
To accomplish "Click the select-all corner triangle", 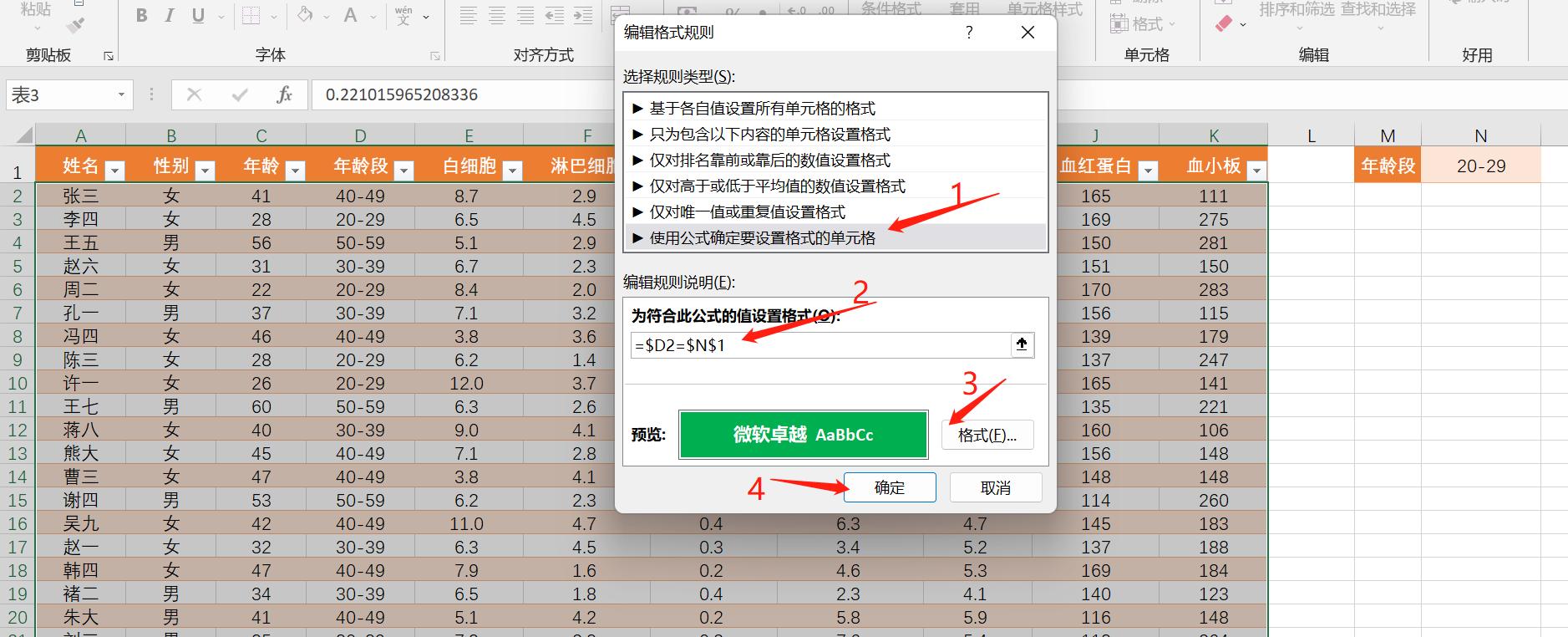I will coord(23,135).
